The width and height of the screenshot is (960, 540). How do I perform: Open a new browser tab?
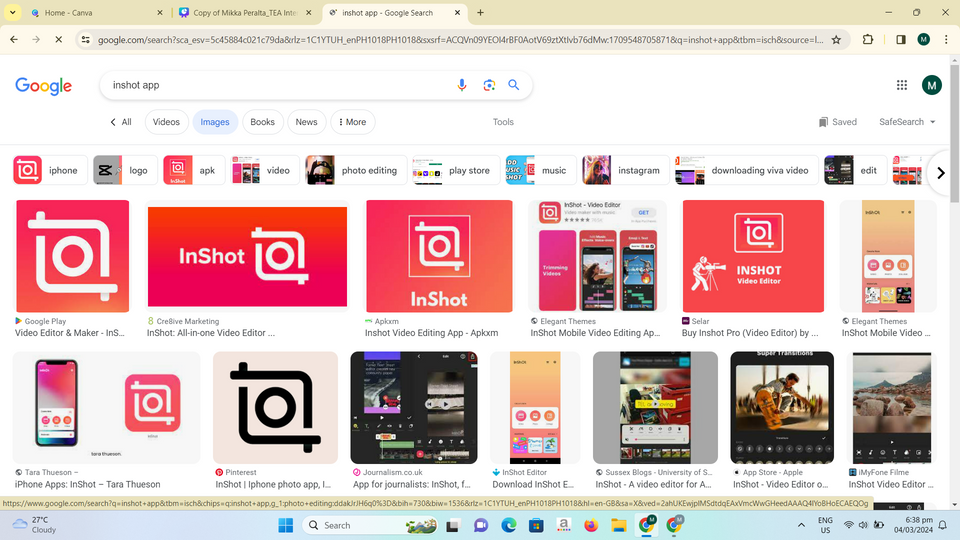tap(480, 12)
